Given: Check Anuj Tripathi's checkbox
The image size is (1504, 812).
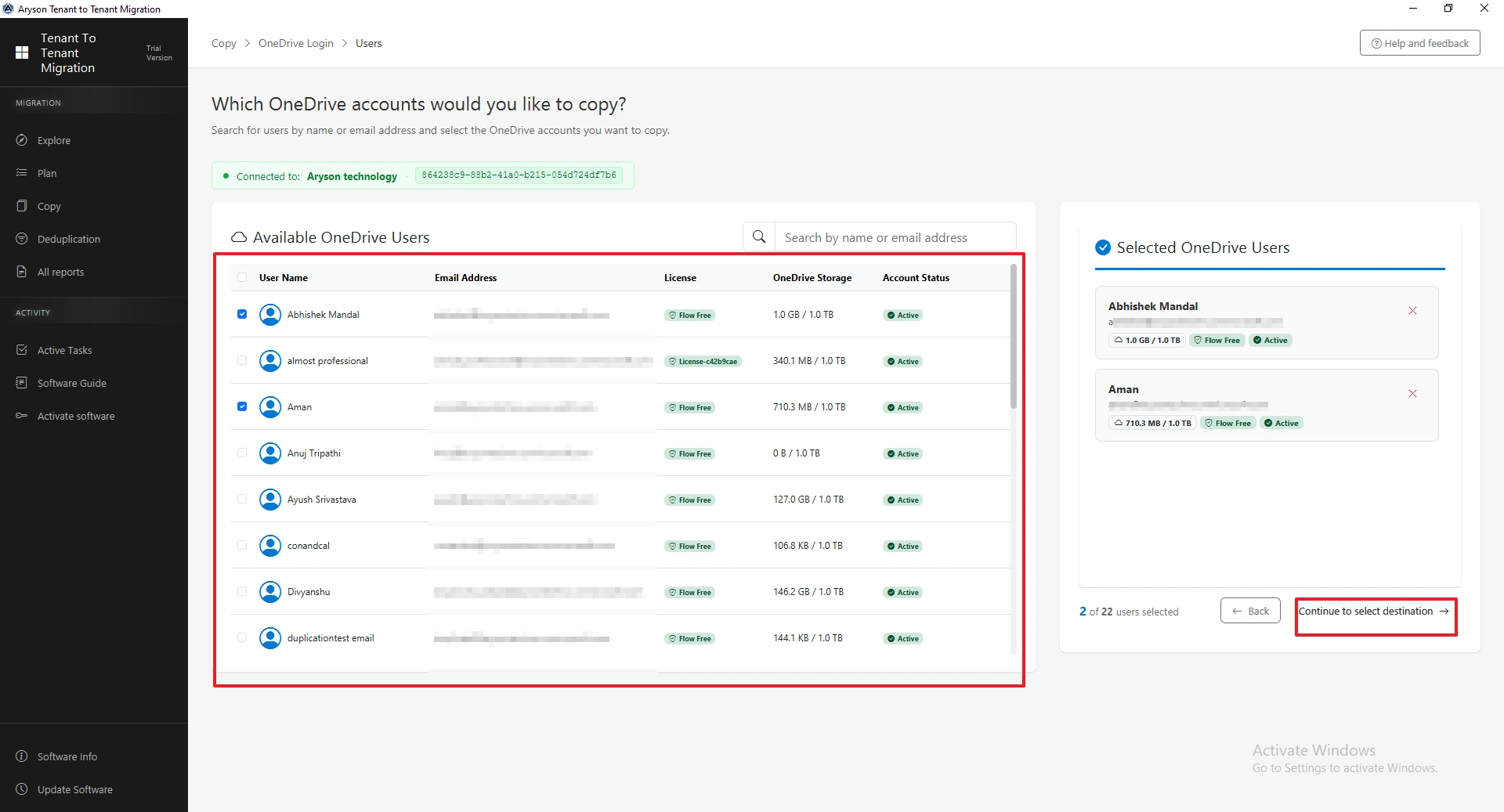Looking at the screenshot, I should 242,453.
